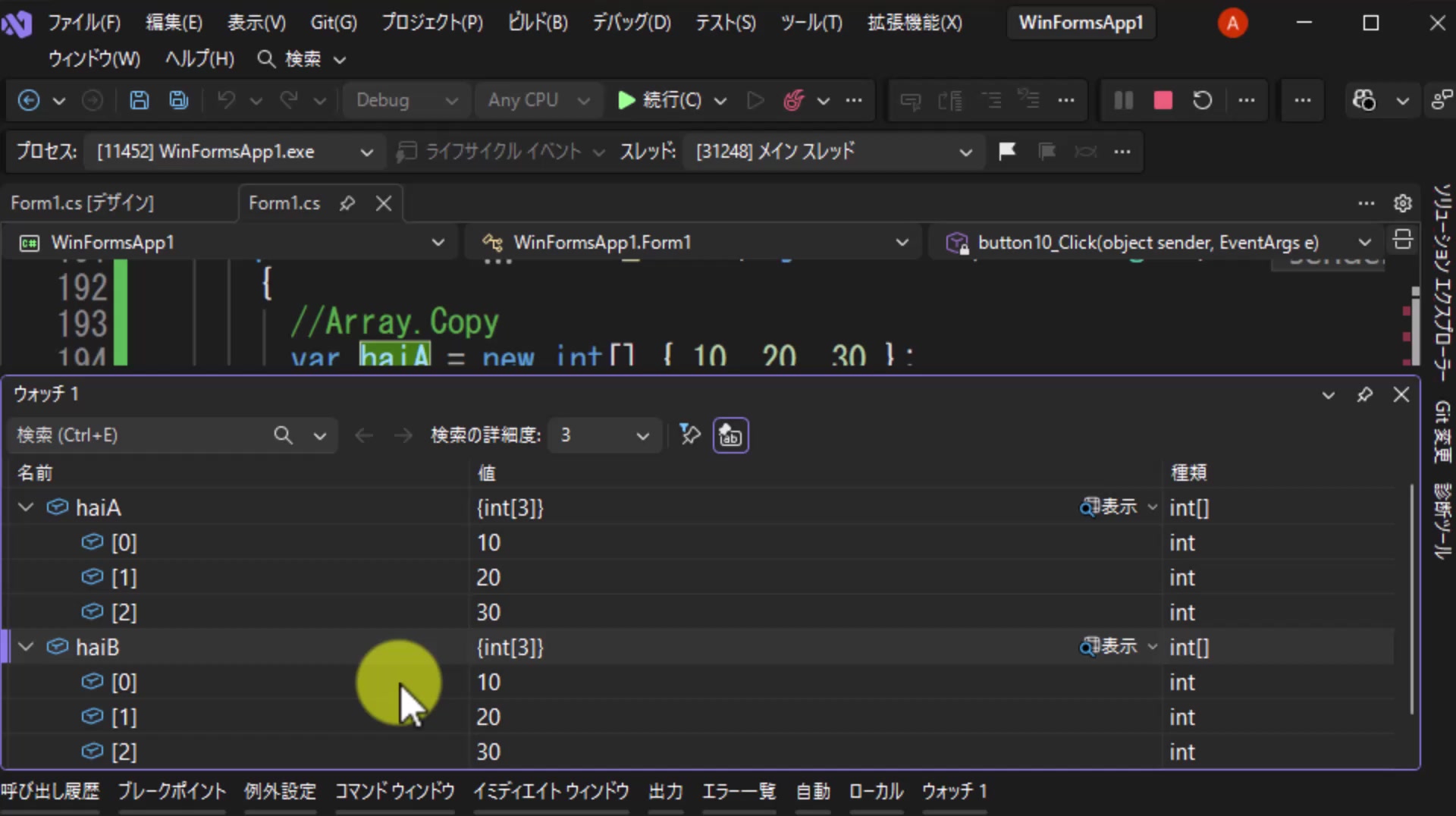
Task: Click the 検索 search box in menu bar
Action: click(302, 59)
